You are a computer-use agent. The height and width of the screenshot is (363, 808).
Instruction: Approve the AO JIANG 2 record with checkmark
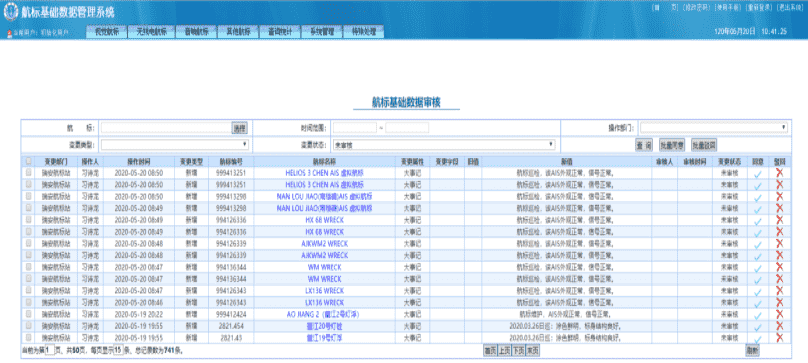click(x=758, y=316)
